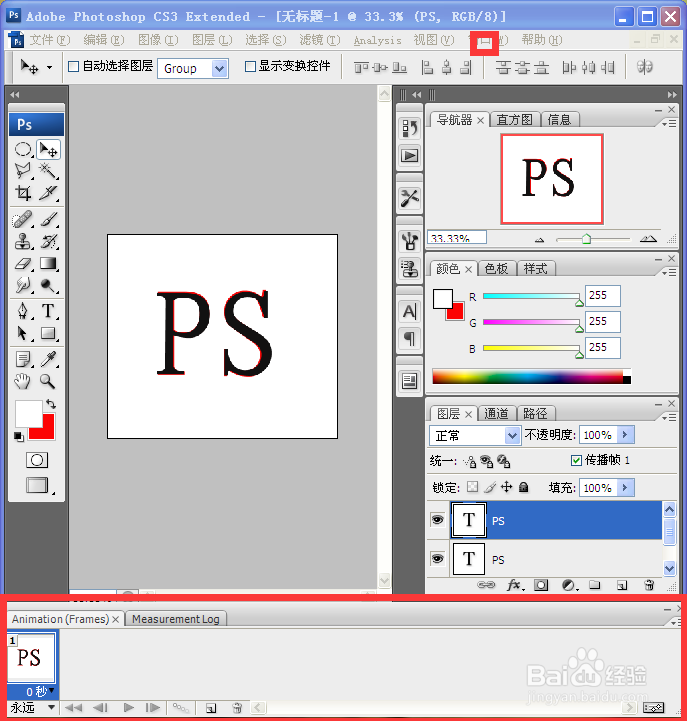Select the Hand tool
This screenshot has height=721, width=687.
23,381
